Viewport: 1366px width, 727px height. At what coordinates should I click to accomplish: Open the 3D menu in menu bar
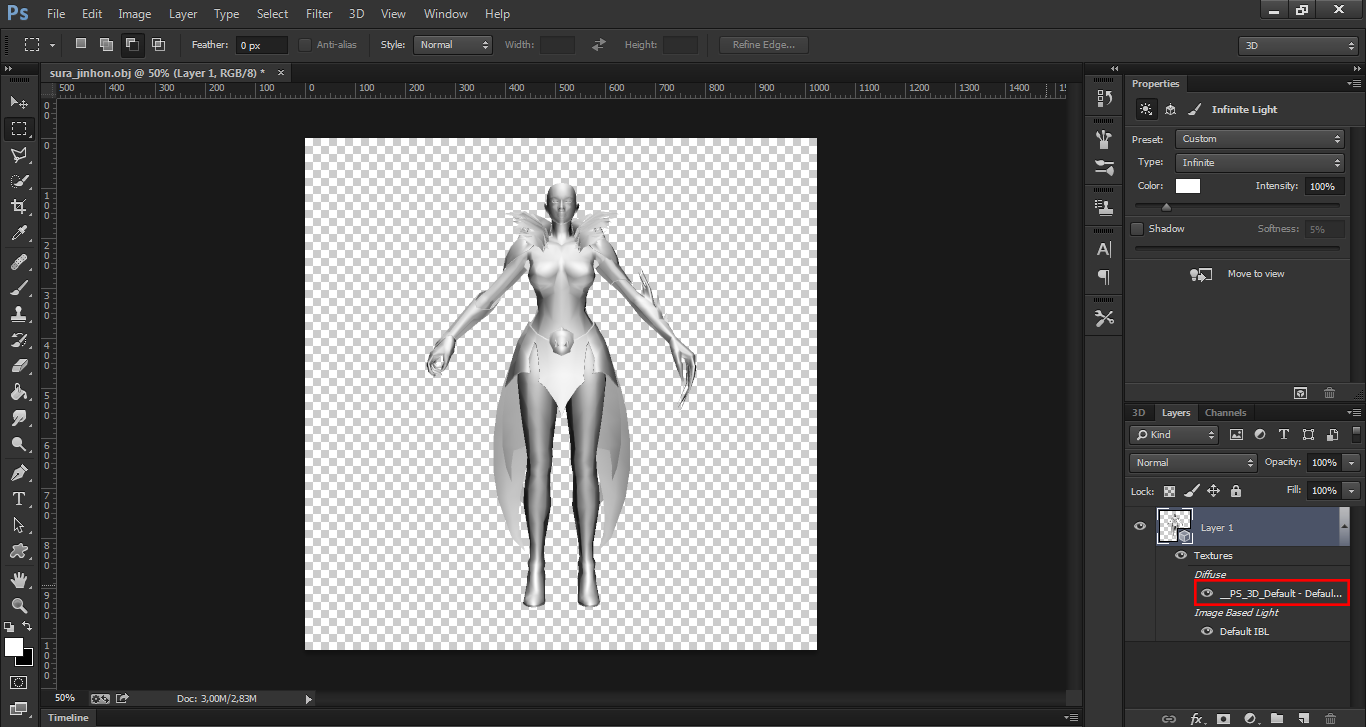point(357,14)
